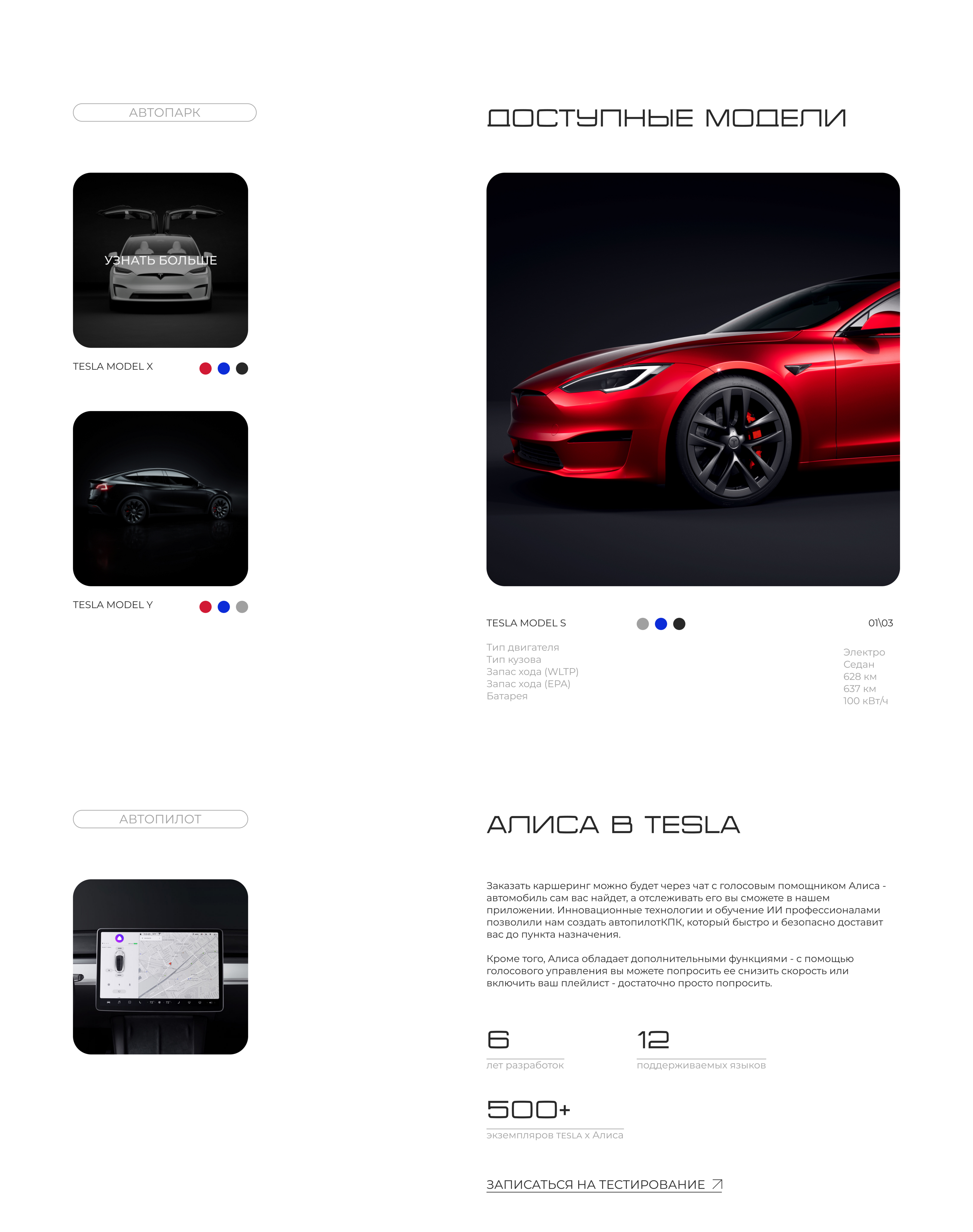Image resolution: width=973 pixels, height=1232 pixels.
Task: Click the АВТОПИЛОТ pill tag
Action: 161,819
